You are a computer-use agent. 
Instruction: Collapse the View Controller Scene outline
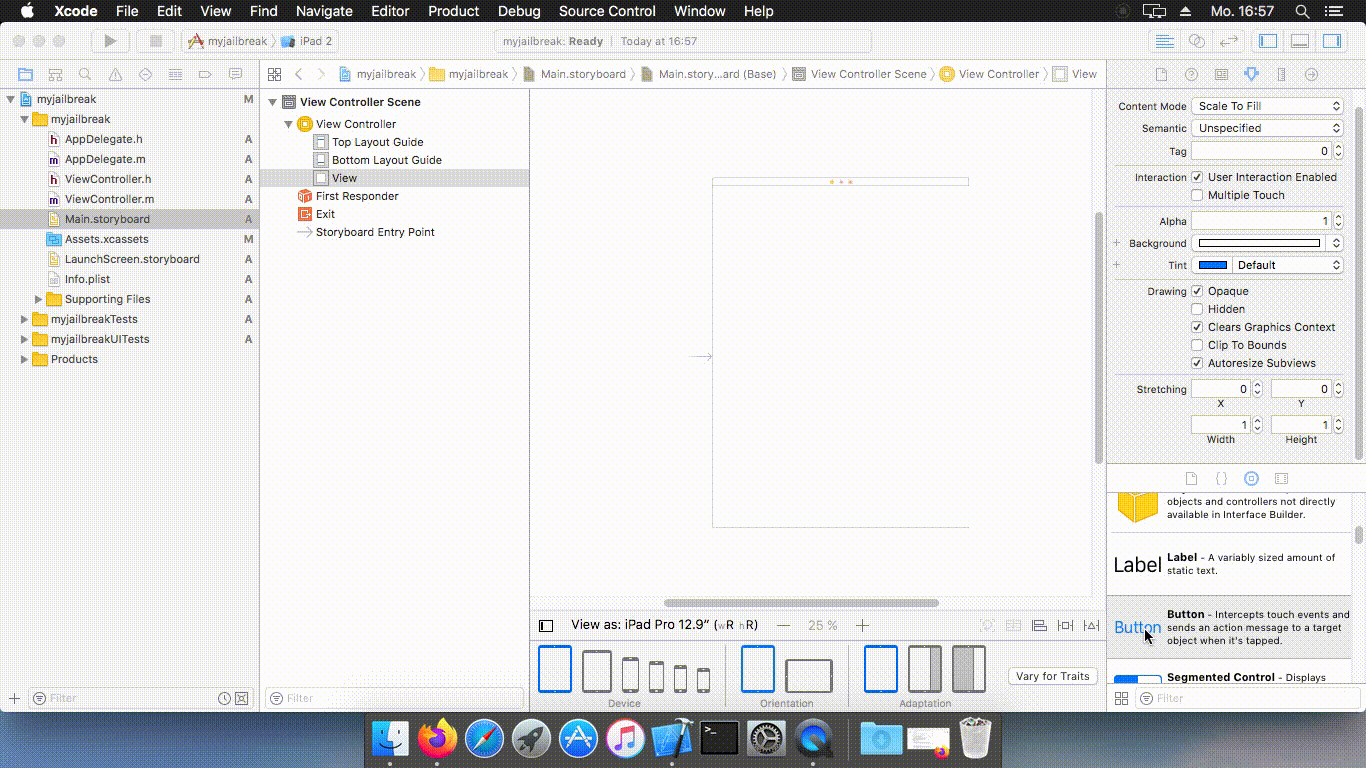click(272, 102)
